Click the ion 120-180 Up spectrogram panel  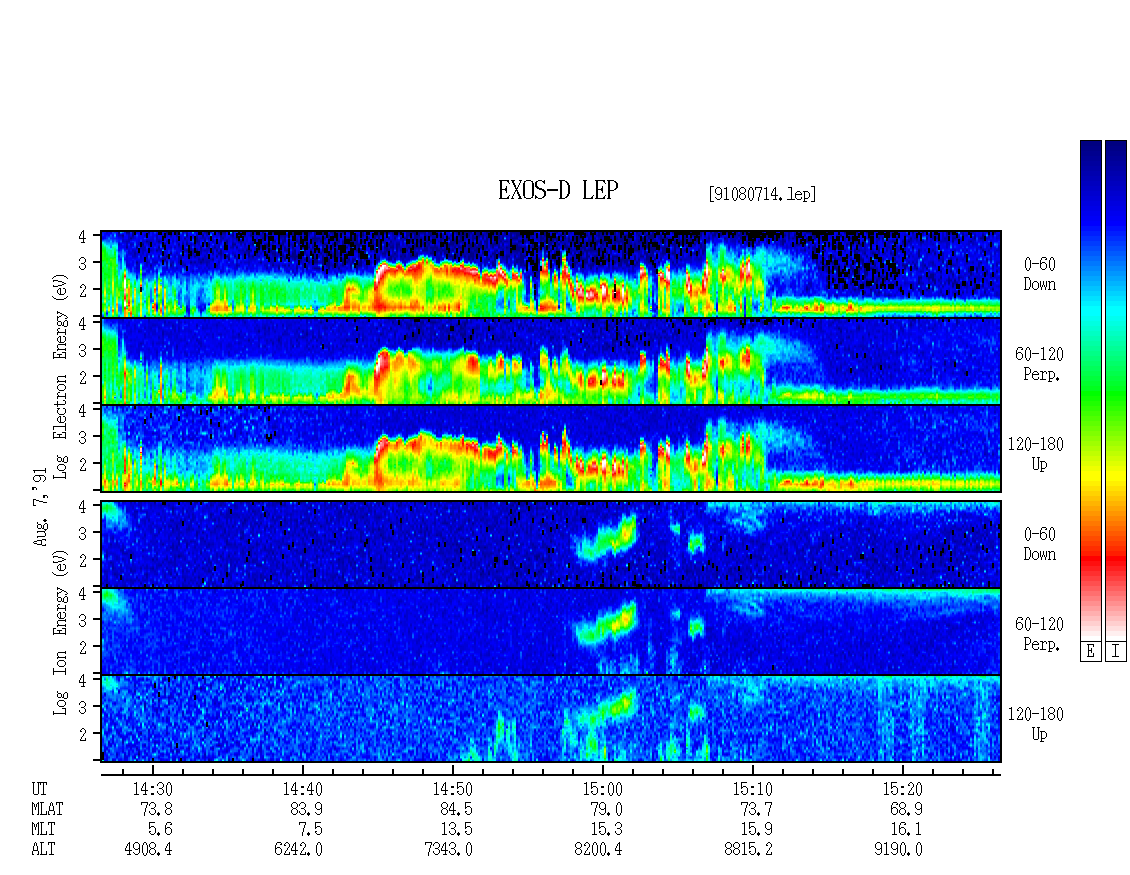coord(551,719)
